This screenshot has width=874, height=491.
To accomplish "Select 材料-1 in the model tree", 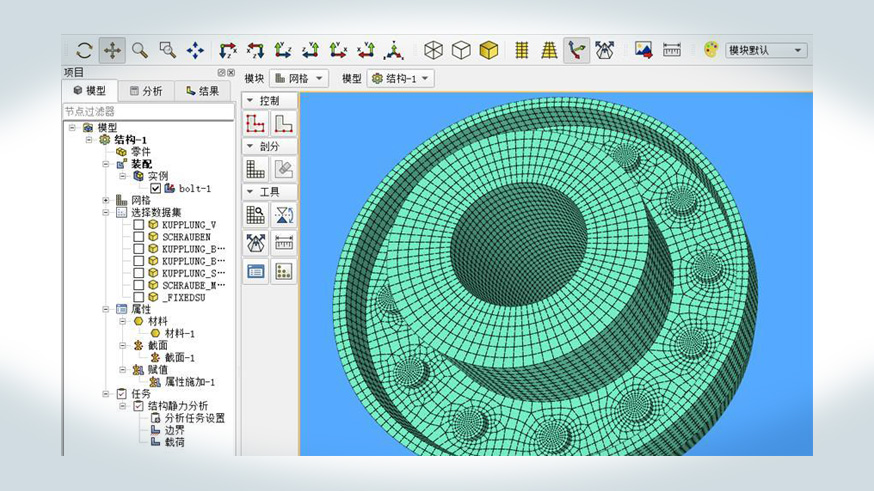I will 179,333.
